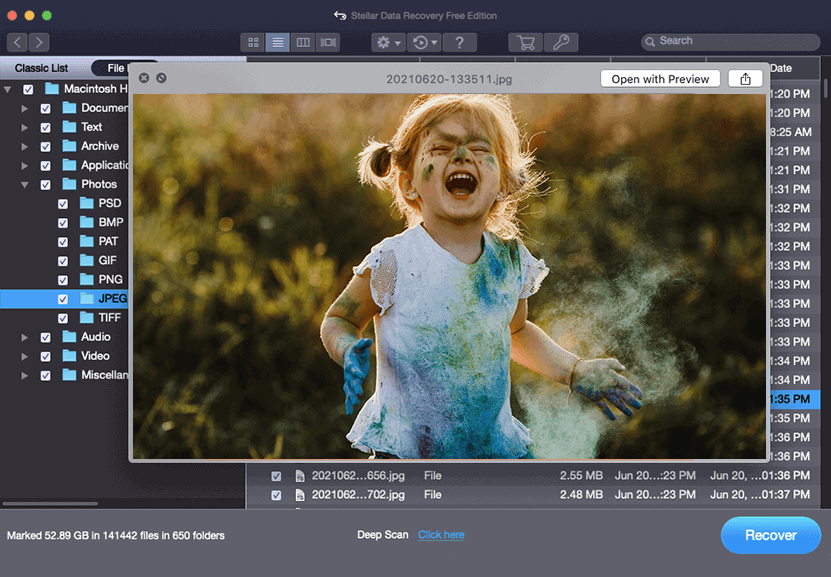
Task: Deselect the PNG folder checkbox
Action: pos(63,279)
